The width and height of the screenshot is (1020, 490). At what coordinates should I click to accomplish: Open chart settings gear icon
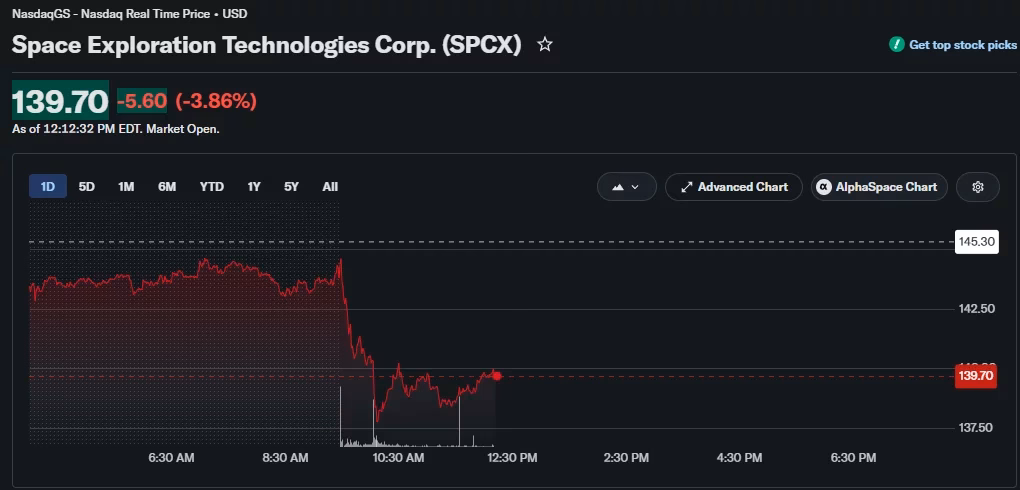click(x=978, y=187)
